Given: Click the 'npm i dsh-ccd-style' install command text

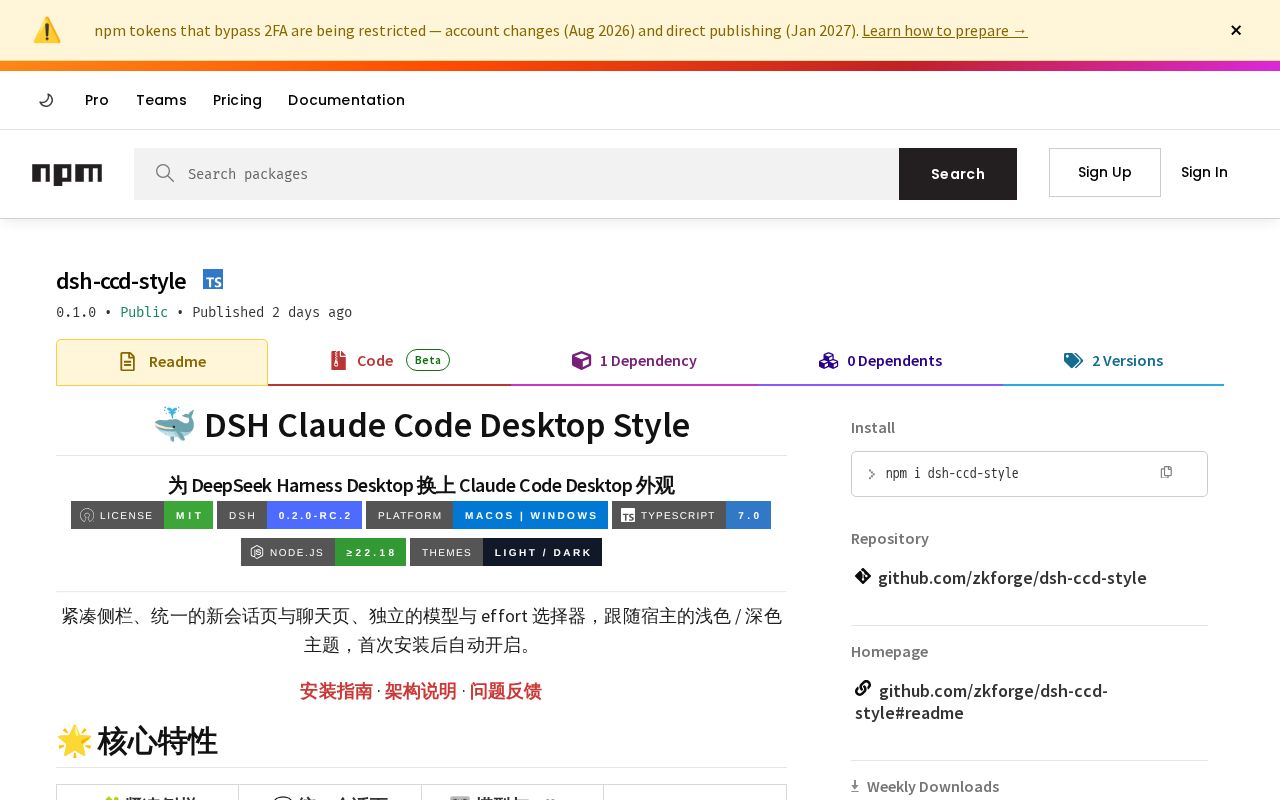Looking at the screenshot, I should [952, 473].
